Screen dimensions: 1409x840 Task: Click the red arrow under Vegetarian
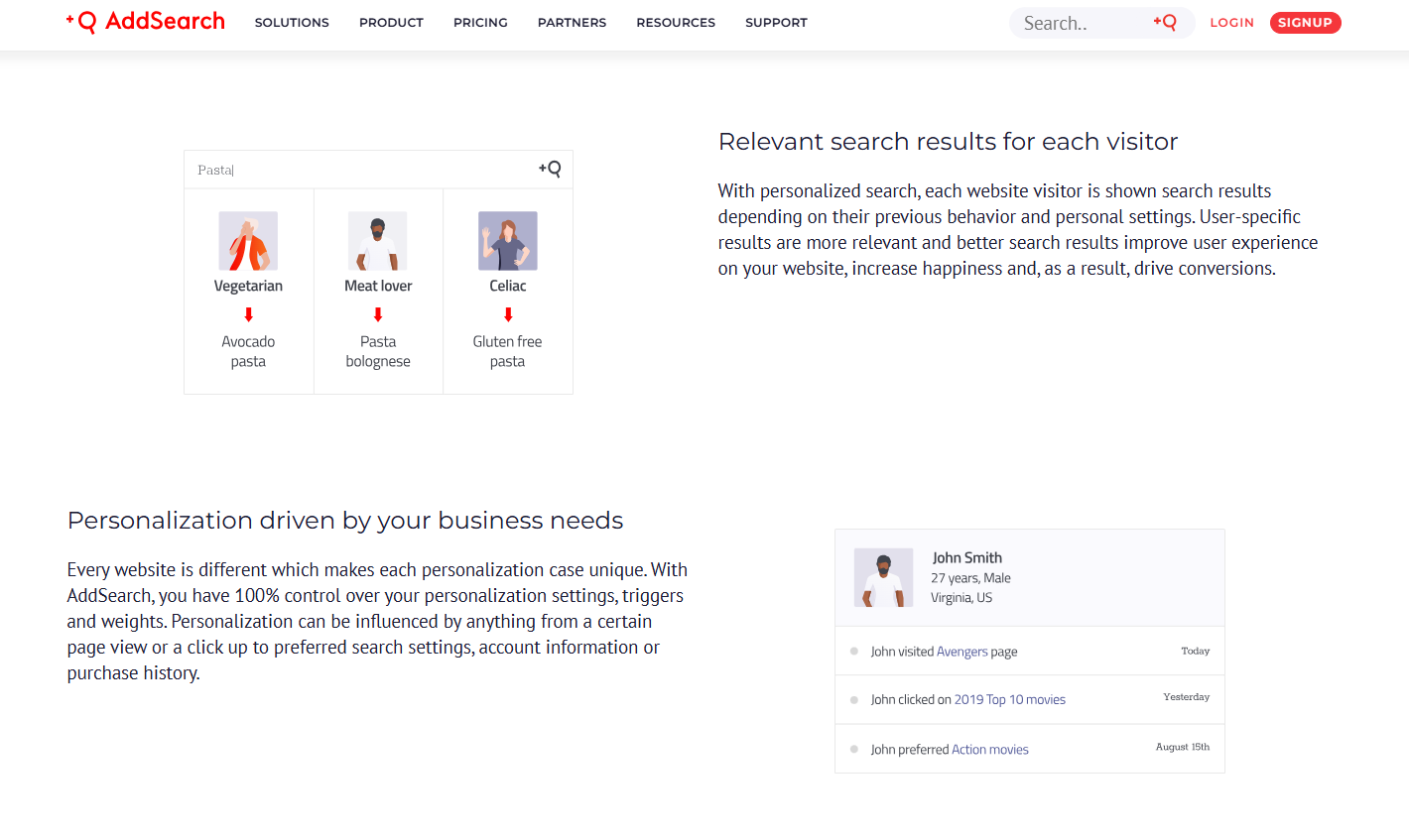[248, 314]
